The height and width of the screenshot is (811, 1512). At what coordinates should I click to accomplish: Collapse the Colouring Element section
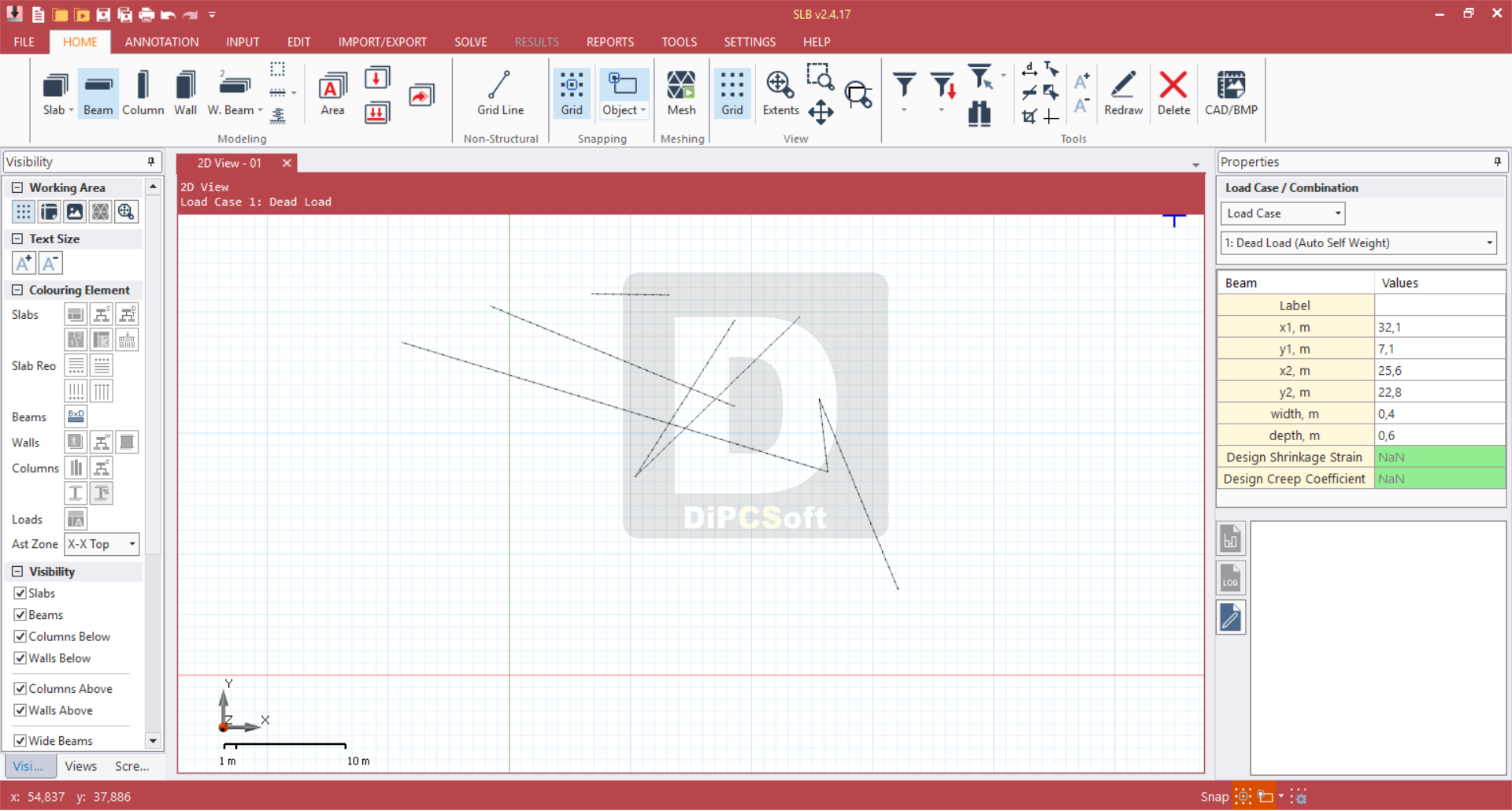[x=17, y=291]
